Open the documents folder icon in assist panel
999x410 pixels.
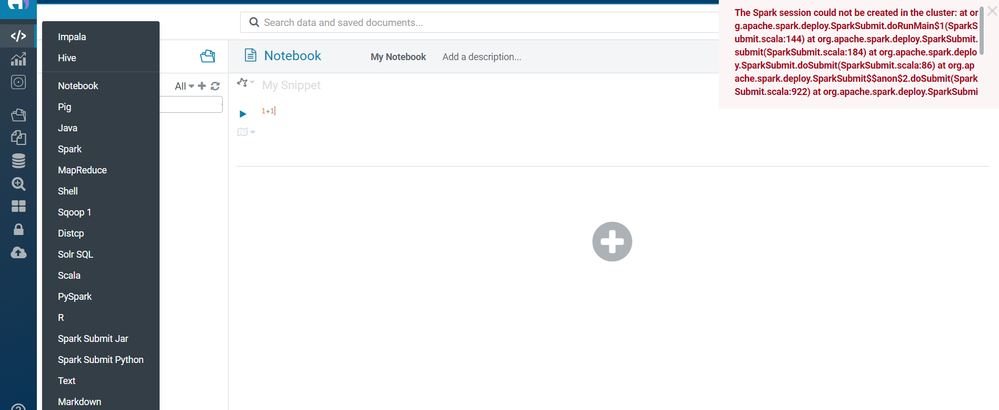click(208, 56)
